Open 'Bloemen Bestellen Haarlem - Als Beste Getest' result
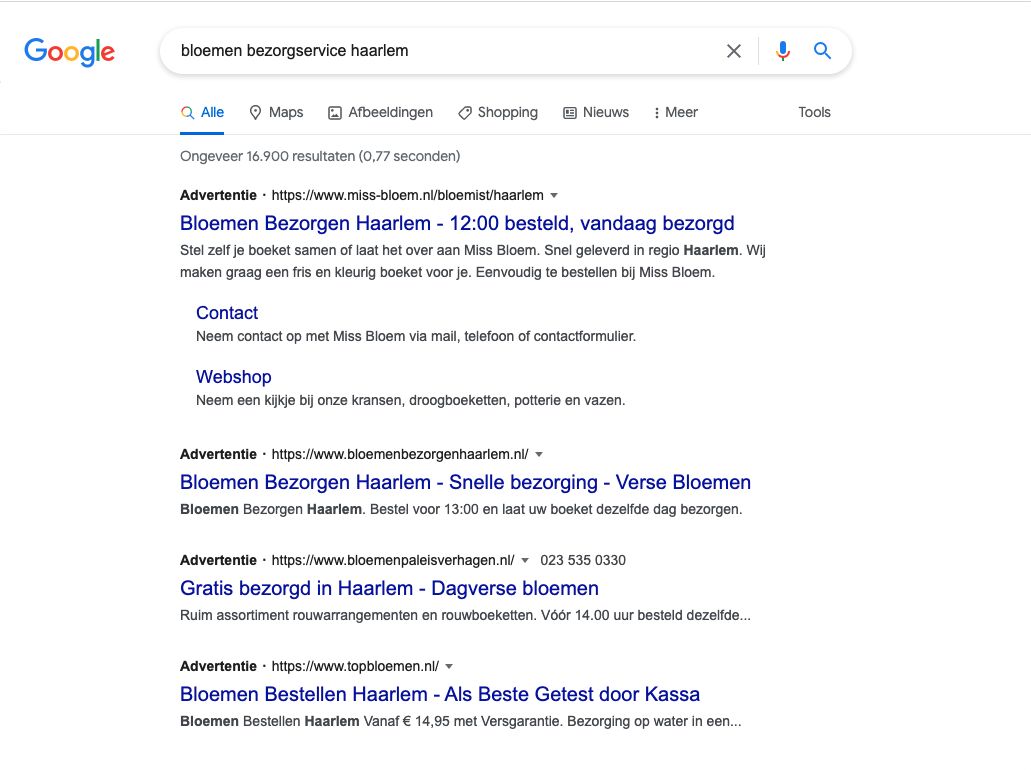 pyautogui.click(x=440, y=694)
